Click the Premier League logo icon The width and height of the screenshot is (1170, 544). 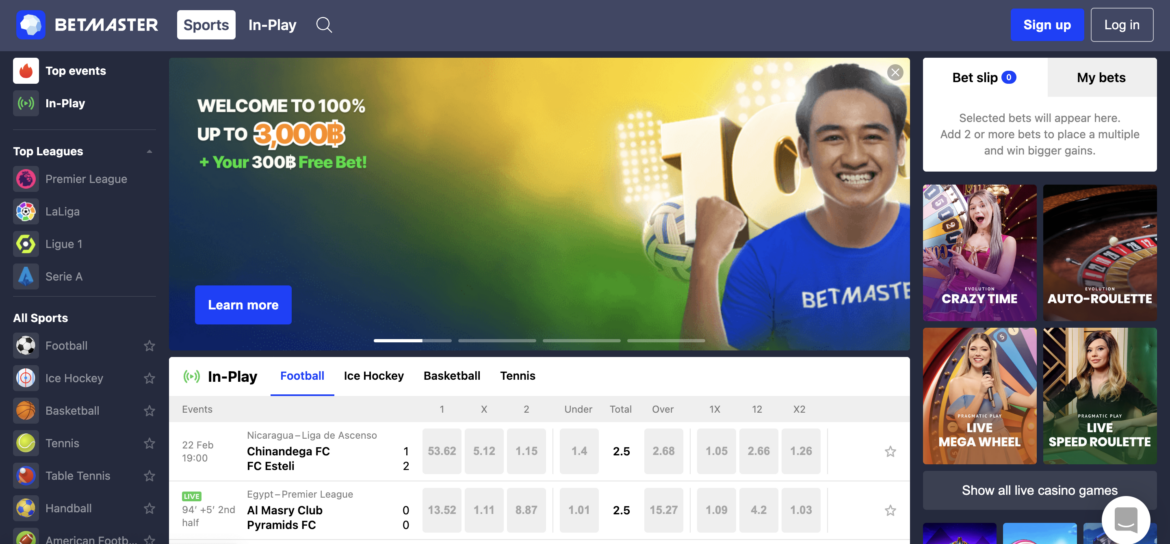[x=26, y=179]
